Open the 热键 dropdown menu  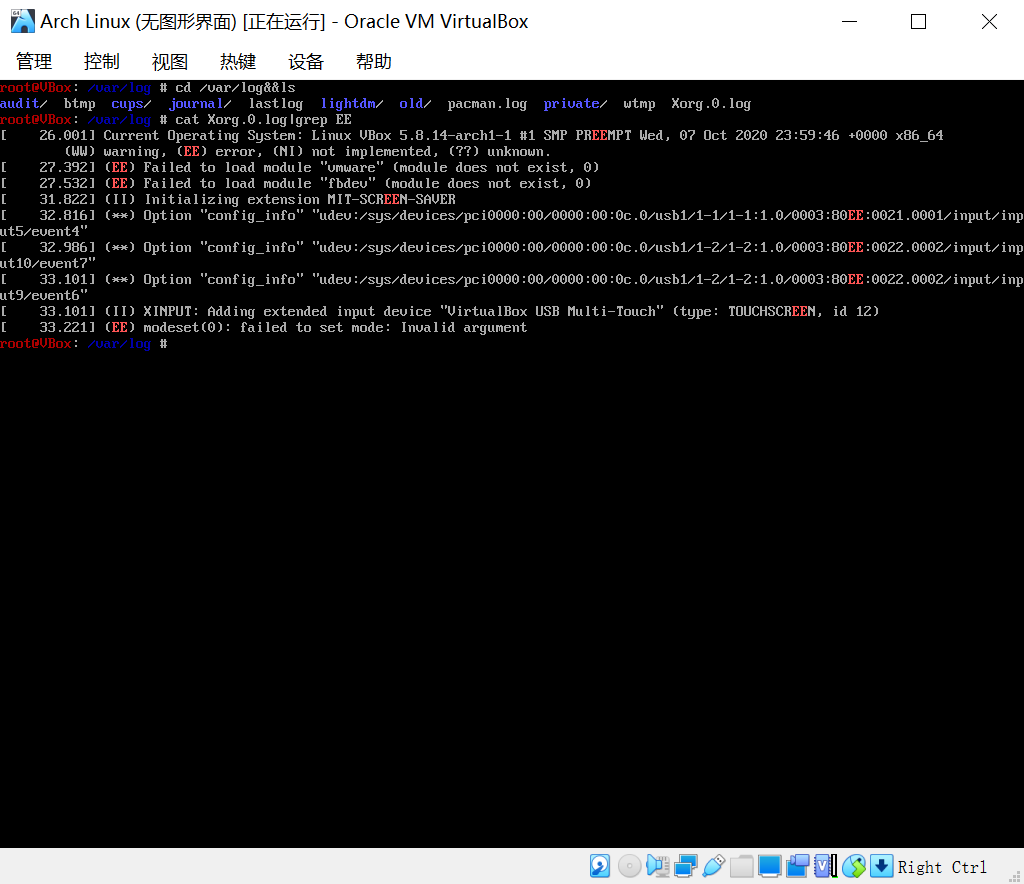[237, 61]
